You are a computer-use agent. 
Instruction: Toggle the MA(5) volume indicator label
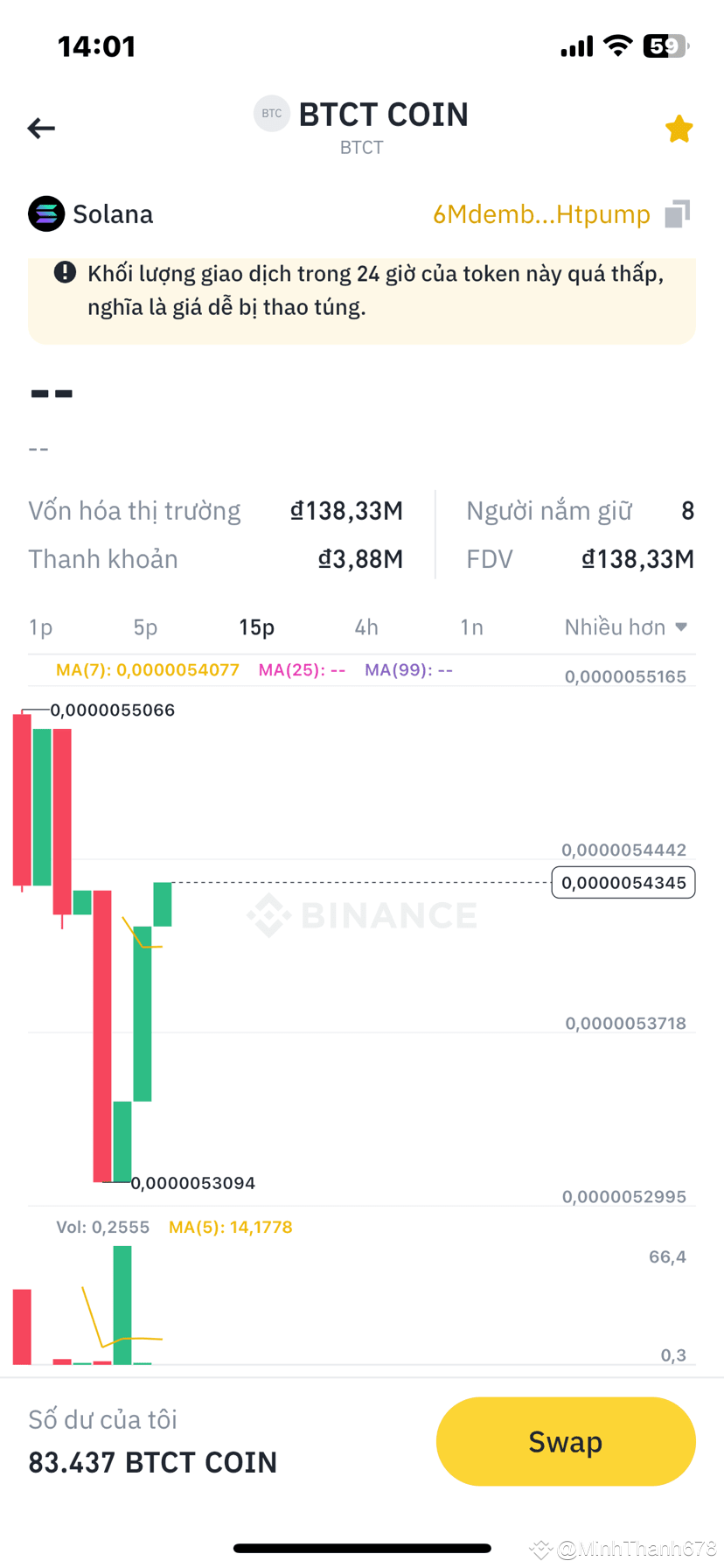[x=231, y=1227]
